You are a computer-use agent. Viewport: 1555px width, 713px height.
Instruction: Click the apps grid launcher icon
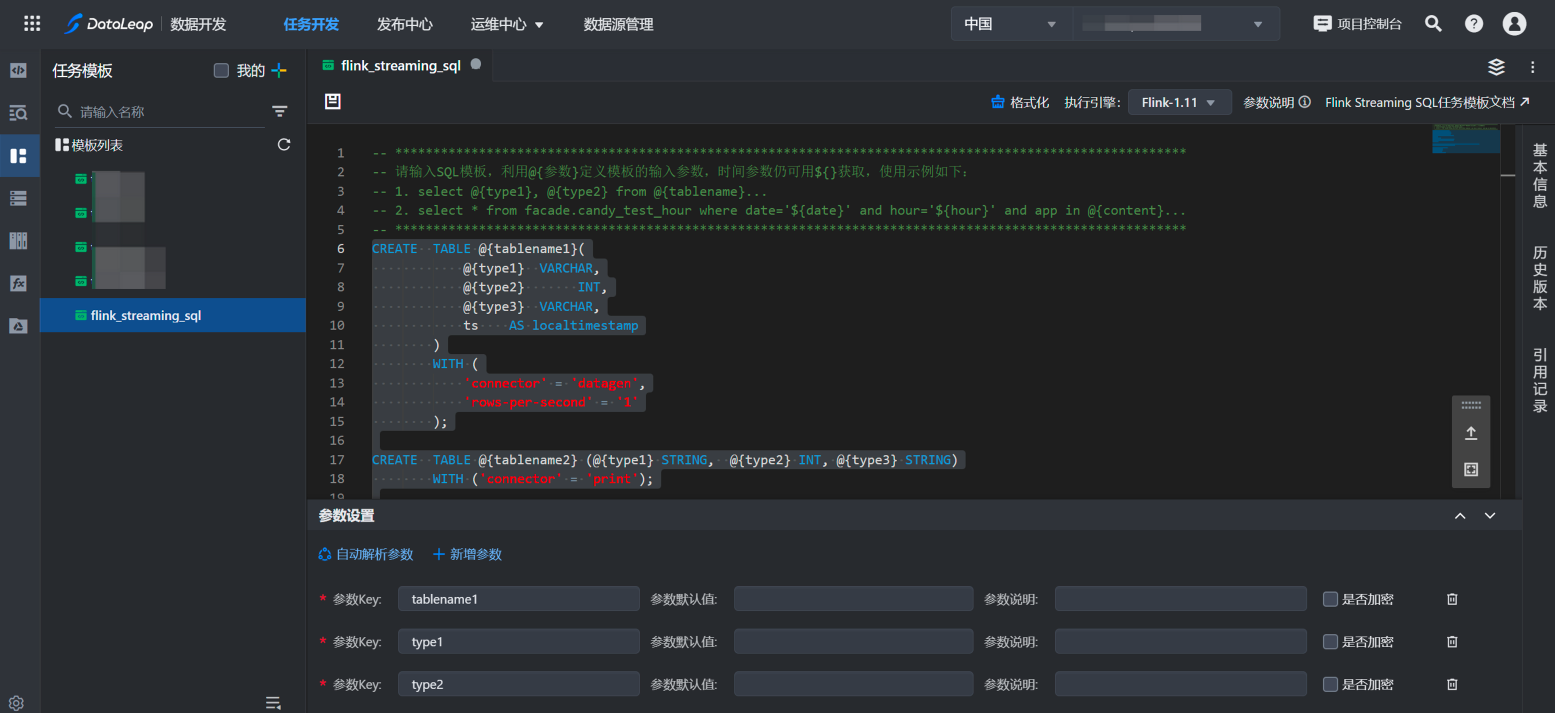pyautogui.click(x=32, y=24)
